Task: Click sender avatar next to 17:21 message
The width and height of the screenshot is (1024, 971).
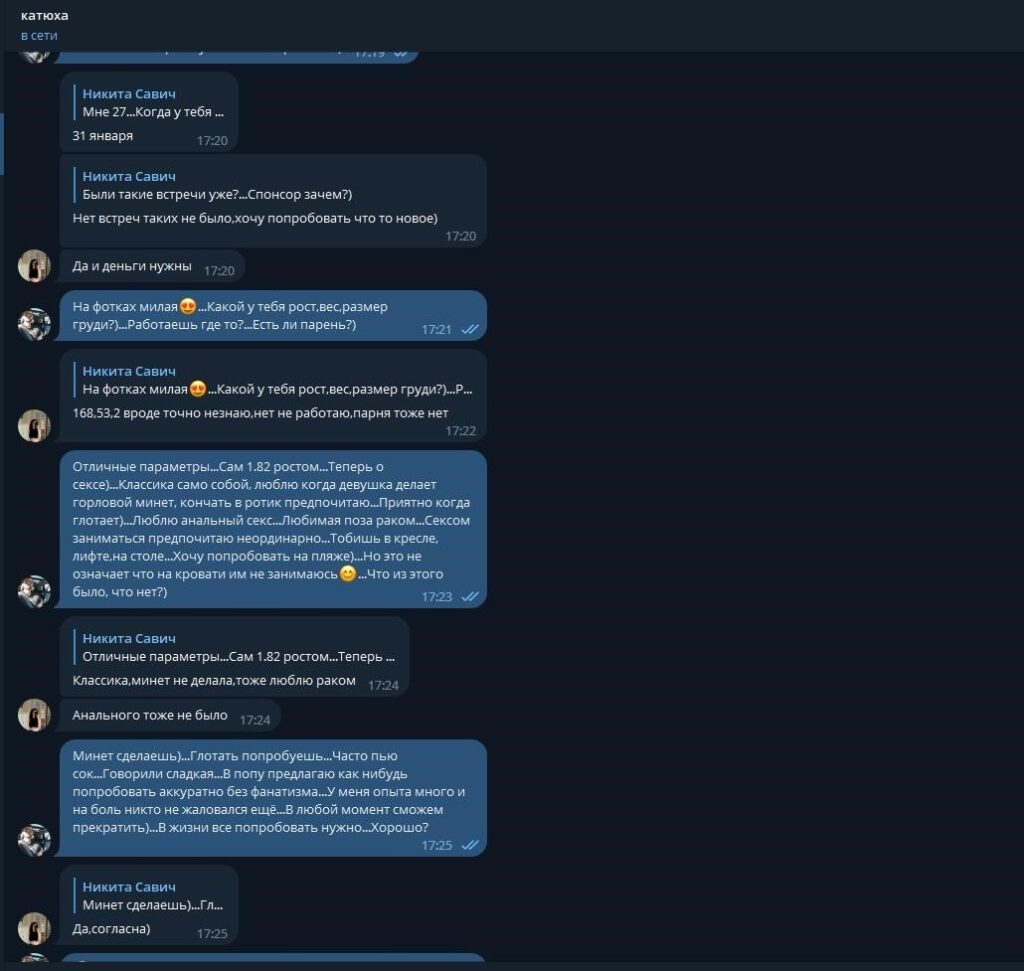Action: [x=34, y=325]
